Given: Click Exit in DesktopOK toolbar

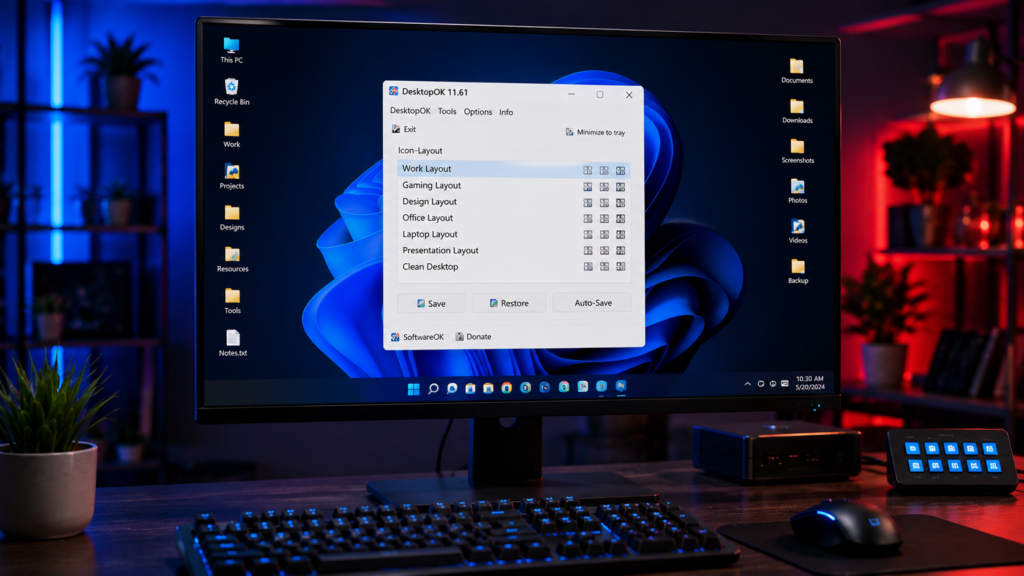Looking at the screenshot, I should click(404, 129).
